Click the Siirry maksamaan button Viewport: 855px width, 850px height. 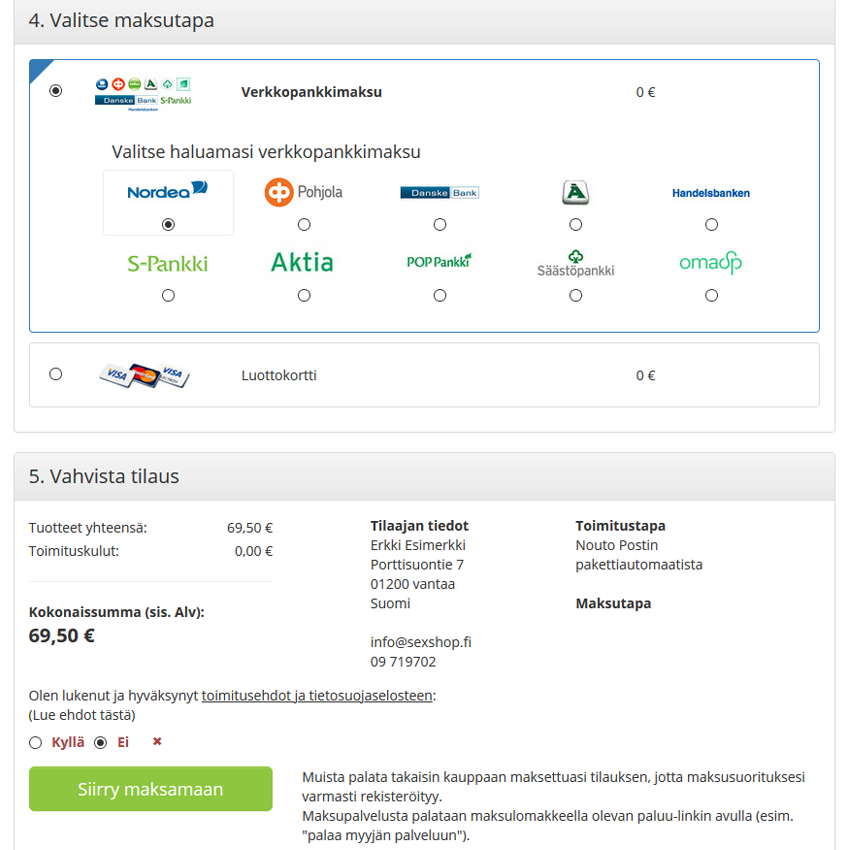point(150,789)
